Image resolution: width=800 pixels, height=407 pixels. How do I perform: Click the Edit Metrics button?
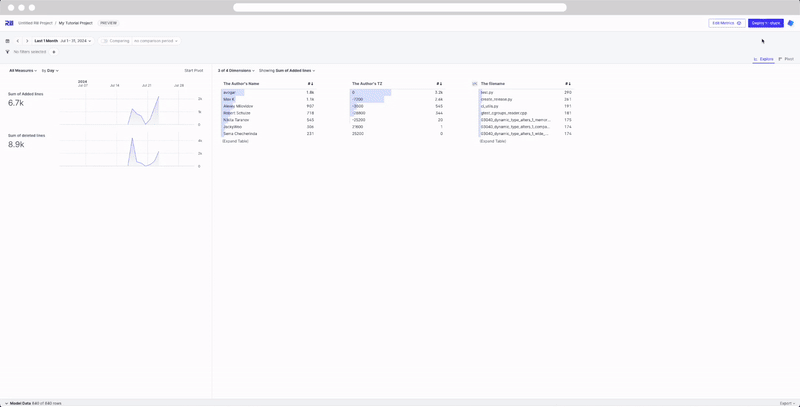[726, 23]
